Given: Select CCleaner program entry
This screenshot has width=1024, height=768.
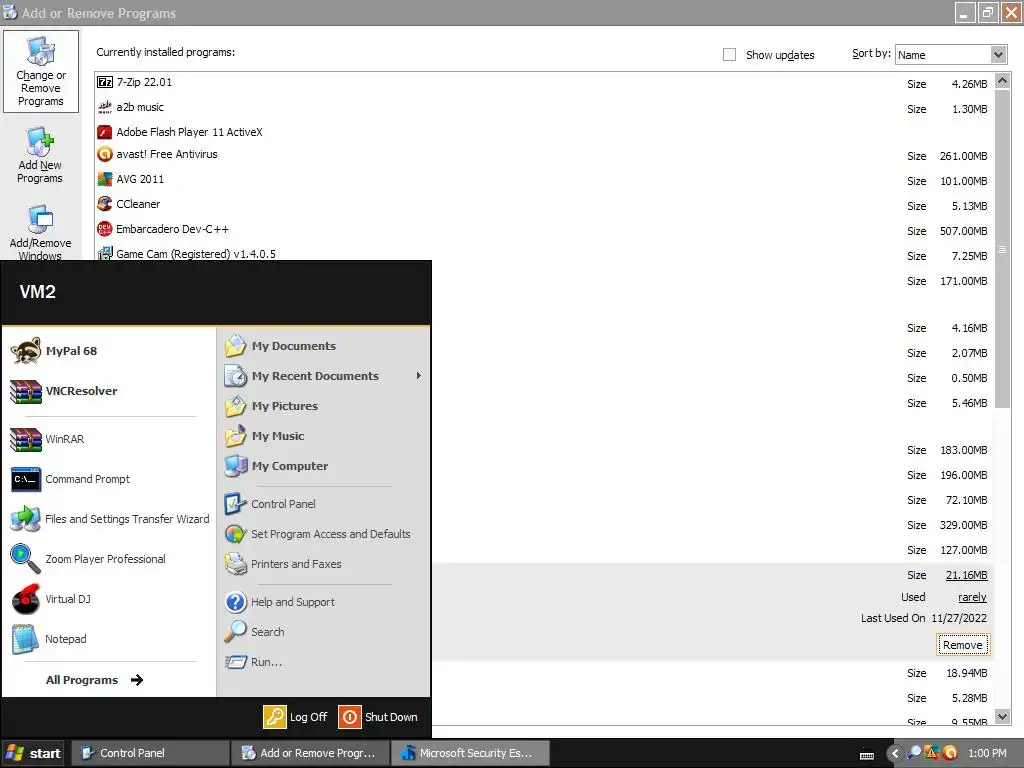Looking at the screenshot, I should click(544, 204).
